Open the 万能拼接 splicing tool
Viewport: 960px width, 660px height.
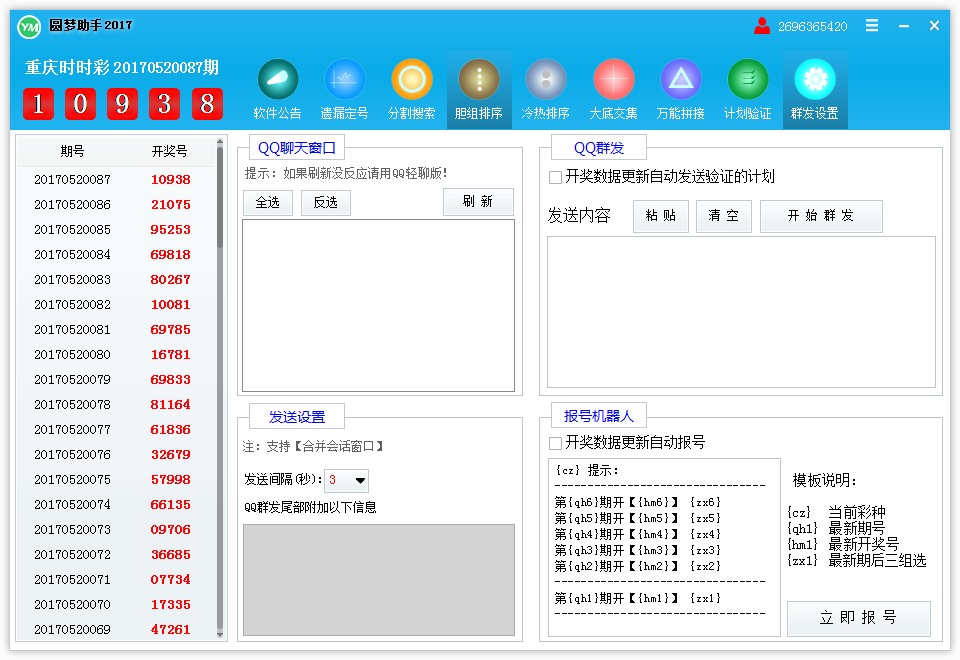click(x=679, y=88)
